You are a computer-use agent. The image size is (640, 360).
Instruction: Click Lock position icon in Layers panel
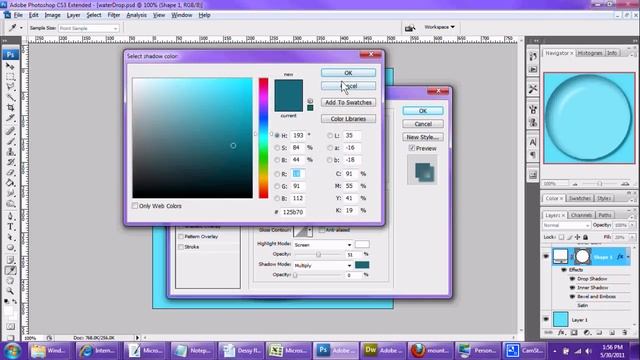[577, 237]
